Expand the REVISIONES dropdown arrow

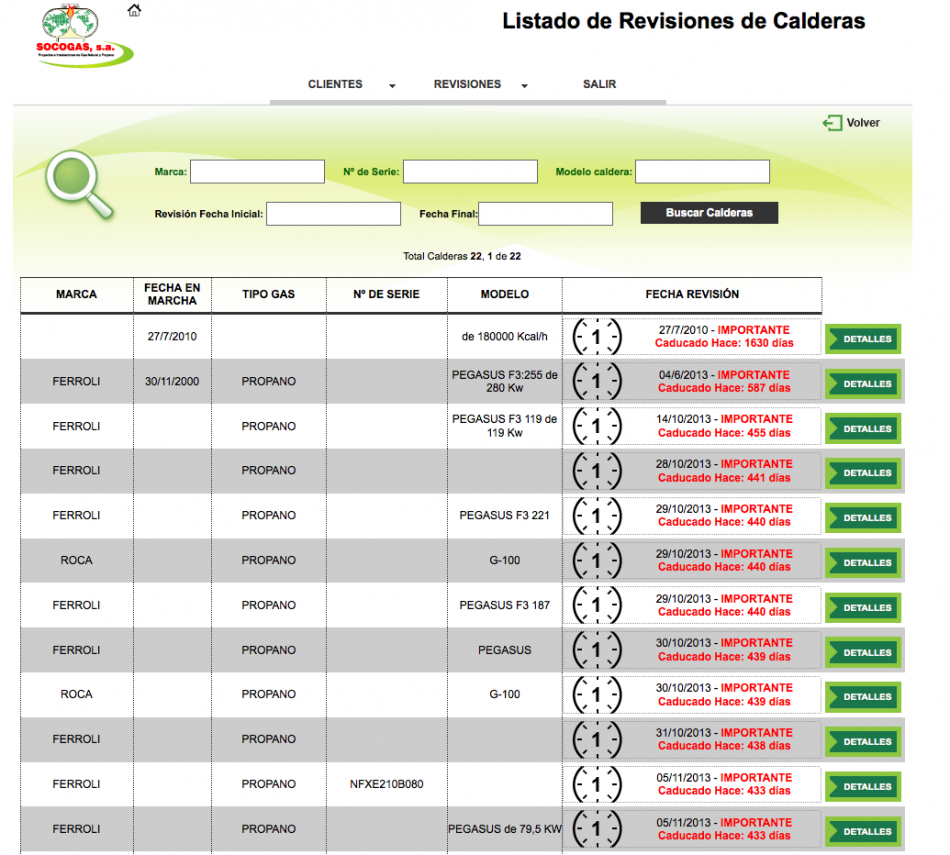[524, 86]
